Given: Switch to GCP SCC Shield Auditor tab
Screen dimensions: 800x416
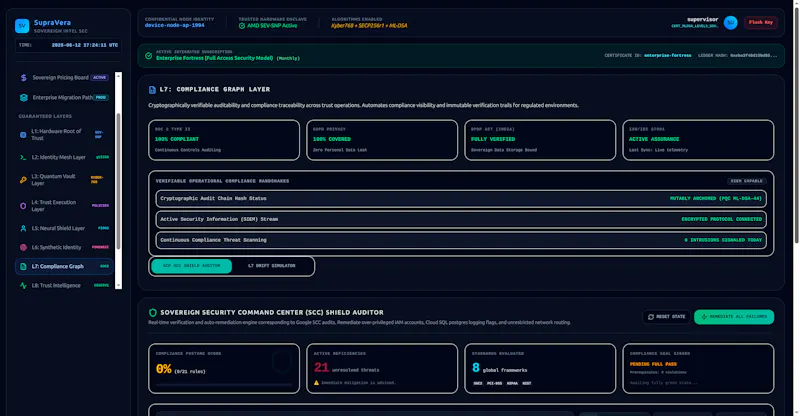Looking at the screenshot, I should point(191,266).
